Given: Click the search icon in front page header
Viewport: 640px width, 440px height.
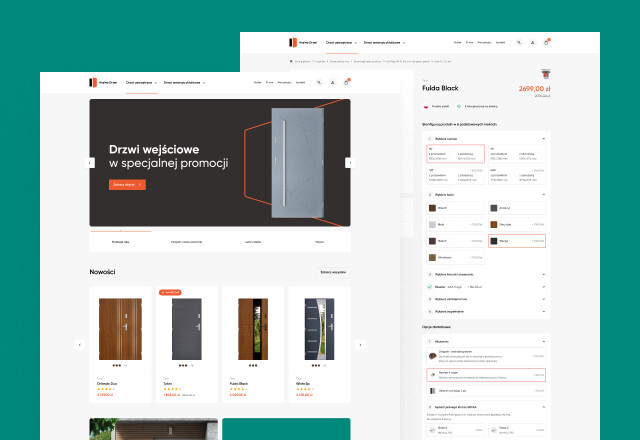Looking at the screenshot, I should [x=319, y=82].
